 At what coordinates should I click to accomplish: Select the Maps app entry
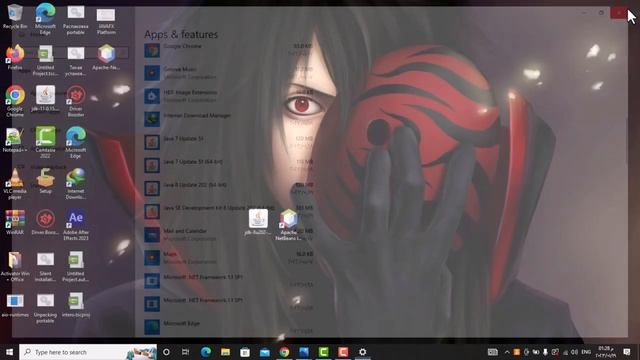(229, 258)
